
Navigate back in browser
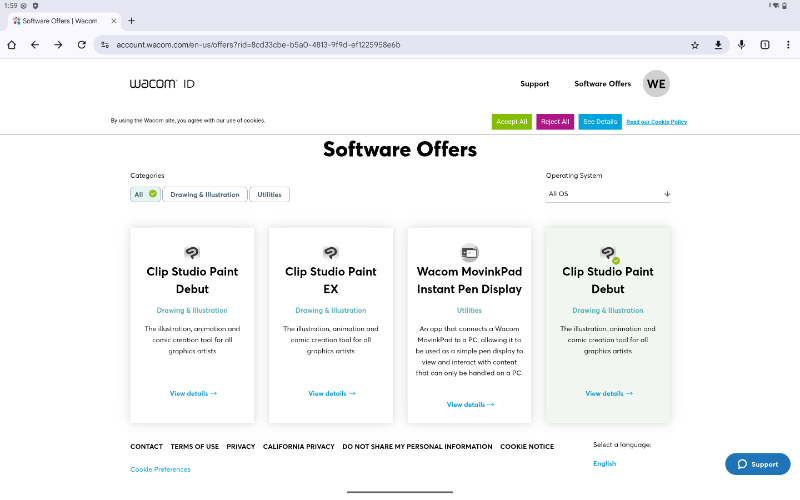(35, 45)
